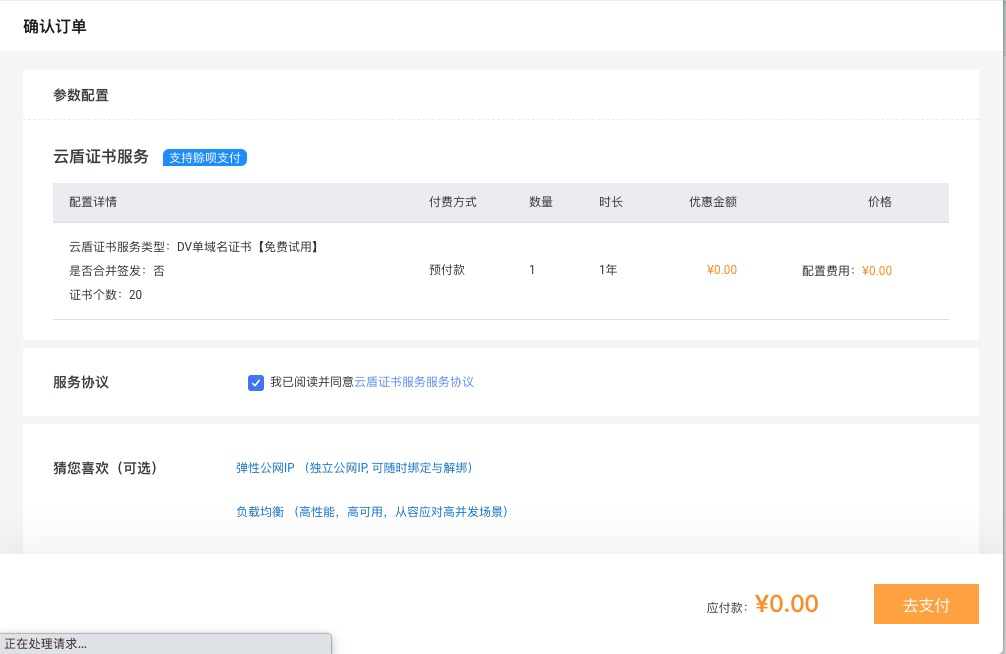
Task: Open the 云盾证书服务服务协议 link
Action: 414,383
